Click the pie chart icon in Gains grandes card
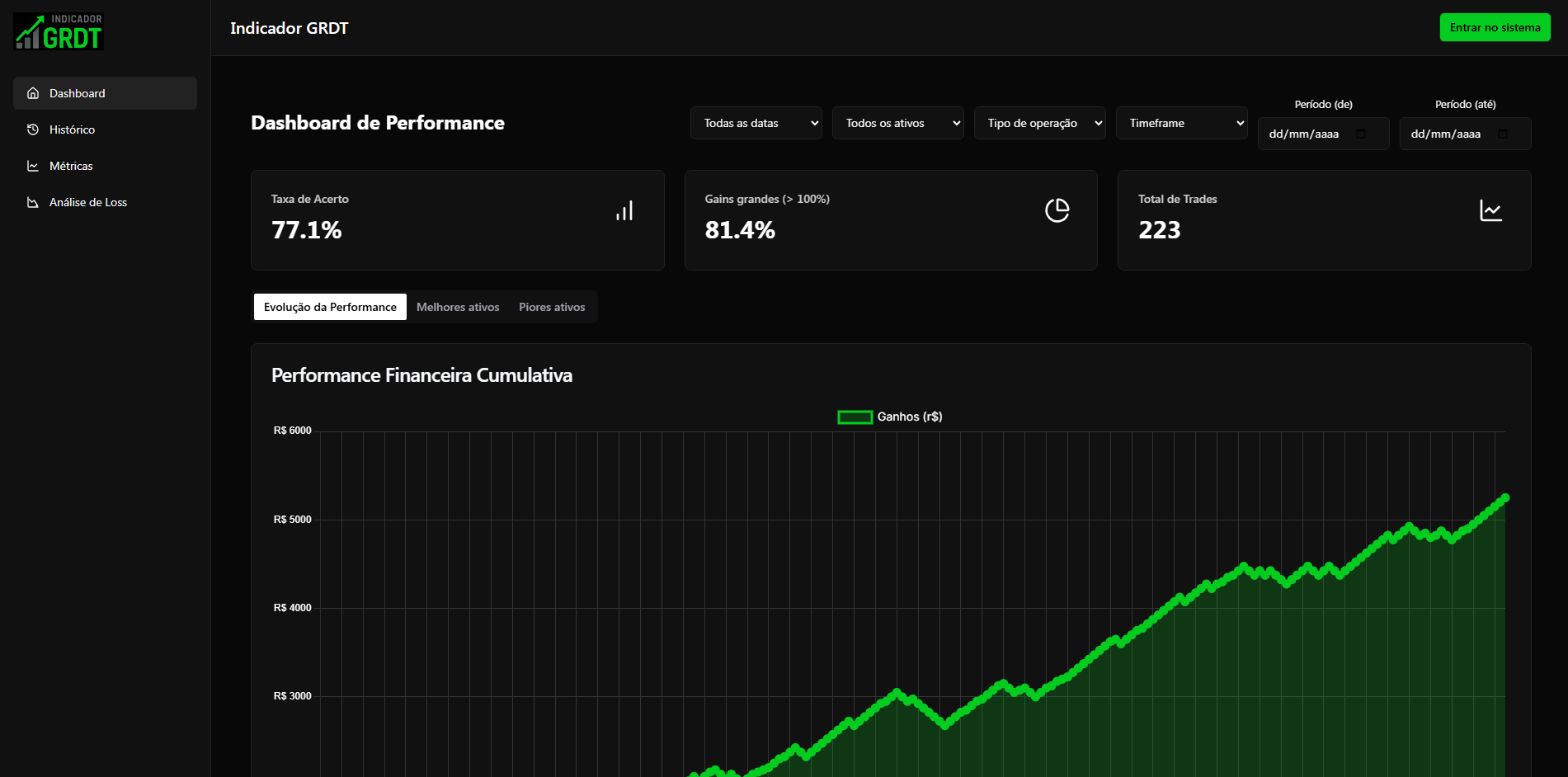Image resolution: width=1568 pixels, height=777 pixels. 1057,210
